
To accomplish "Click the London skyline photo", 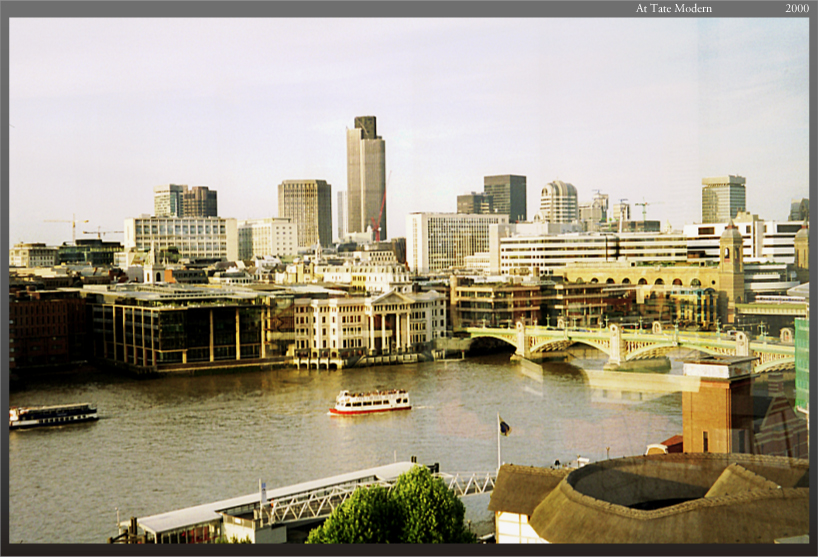I will tap(409, 281).
